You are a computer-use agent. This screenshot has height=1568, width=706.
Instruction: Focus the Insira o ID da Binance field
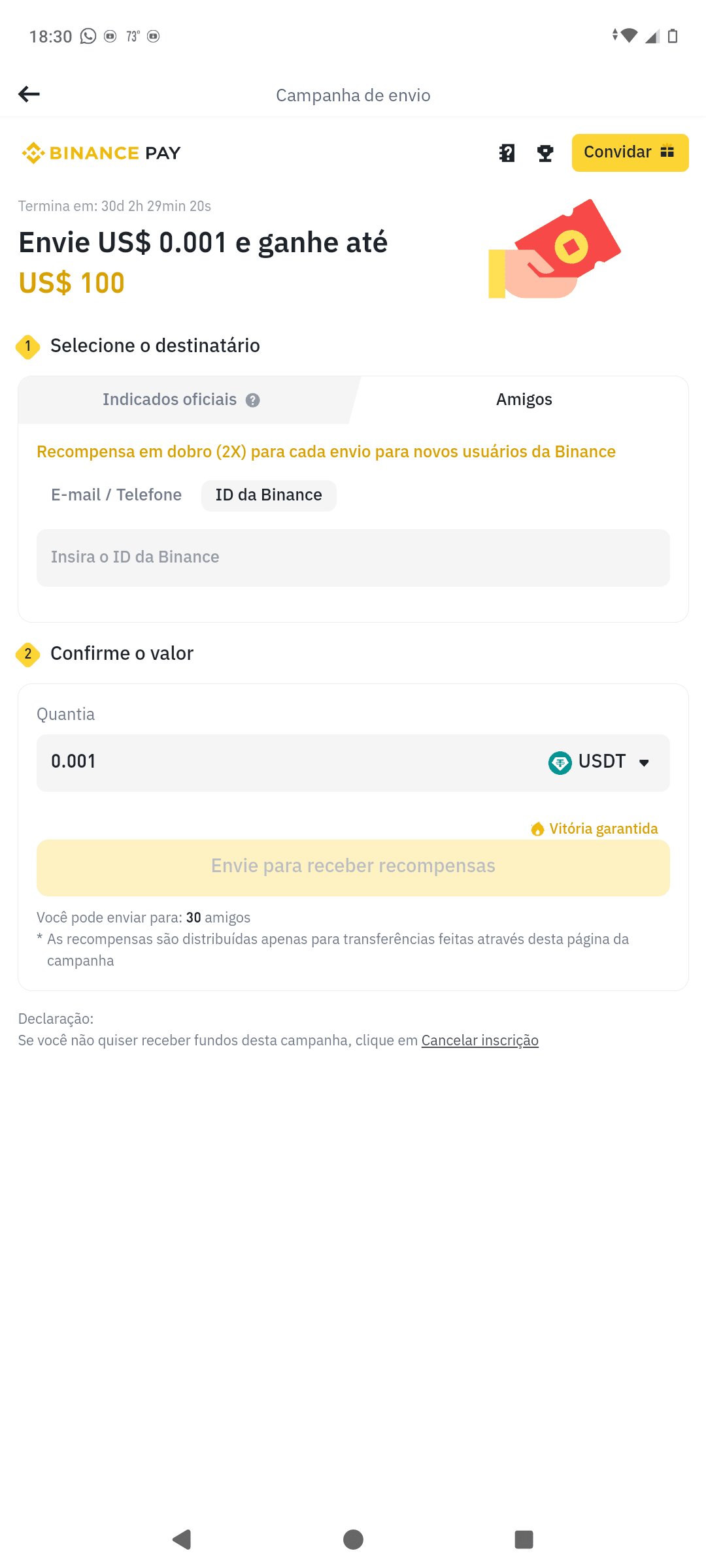[353, 557]
